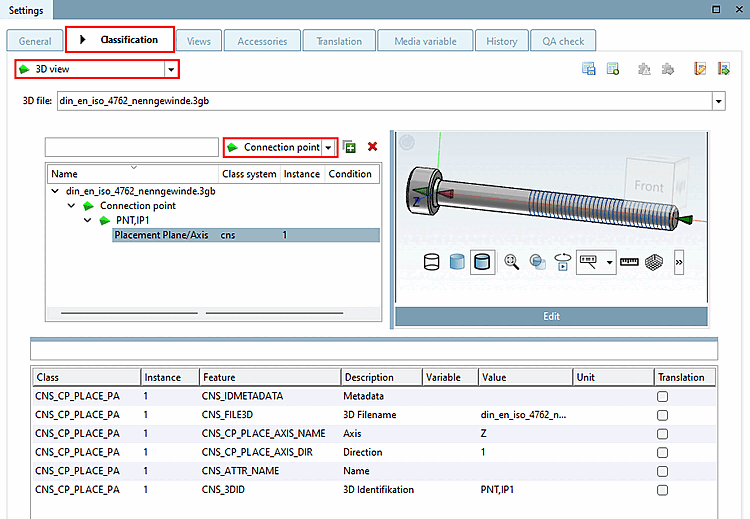Switch to the Accessories tab
This screenshot has width=750, height=519.
tap(262, 41)
